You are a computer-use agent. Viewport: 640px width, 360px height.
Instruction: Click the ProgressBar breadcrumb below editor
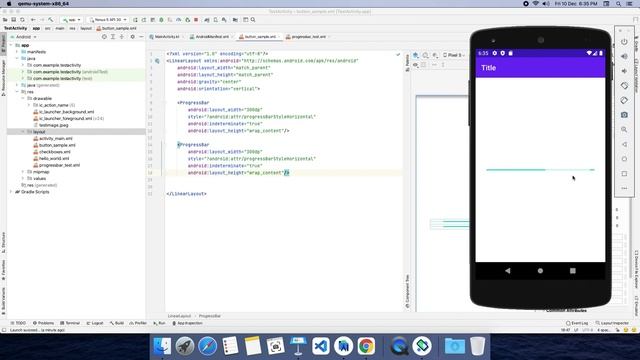(210, 316)
